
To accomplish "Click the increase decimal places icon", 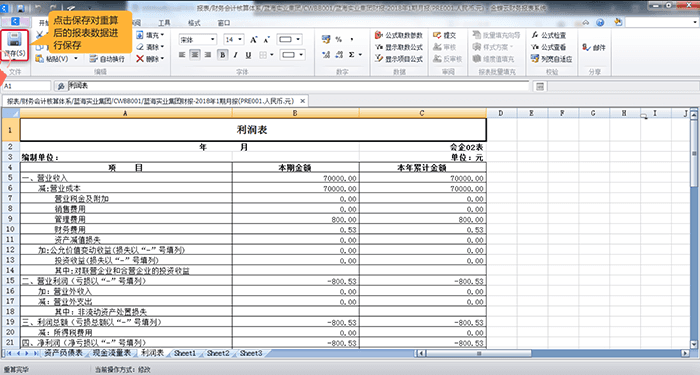I will point(326,54).
